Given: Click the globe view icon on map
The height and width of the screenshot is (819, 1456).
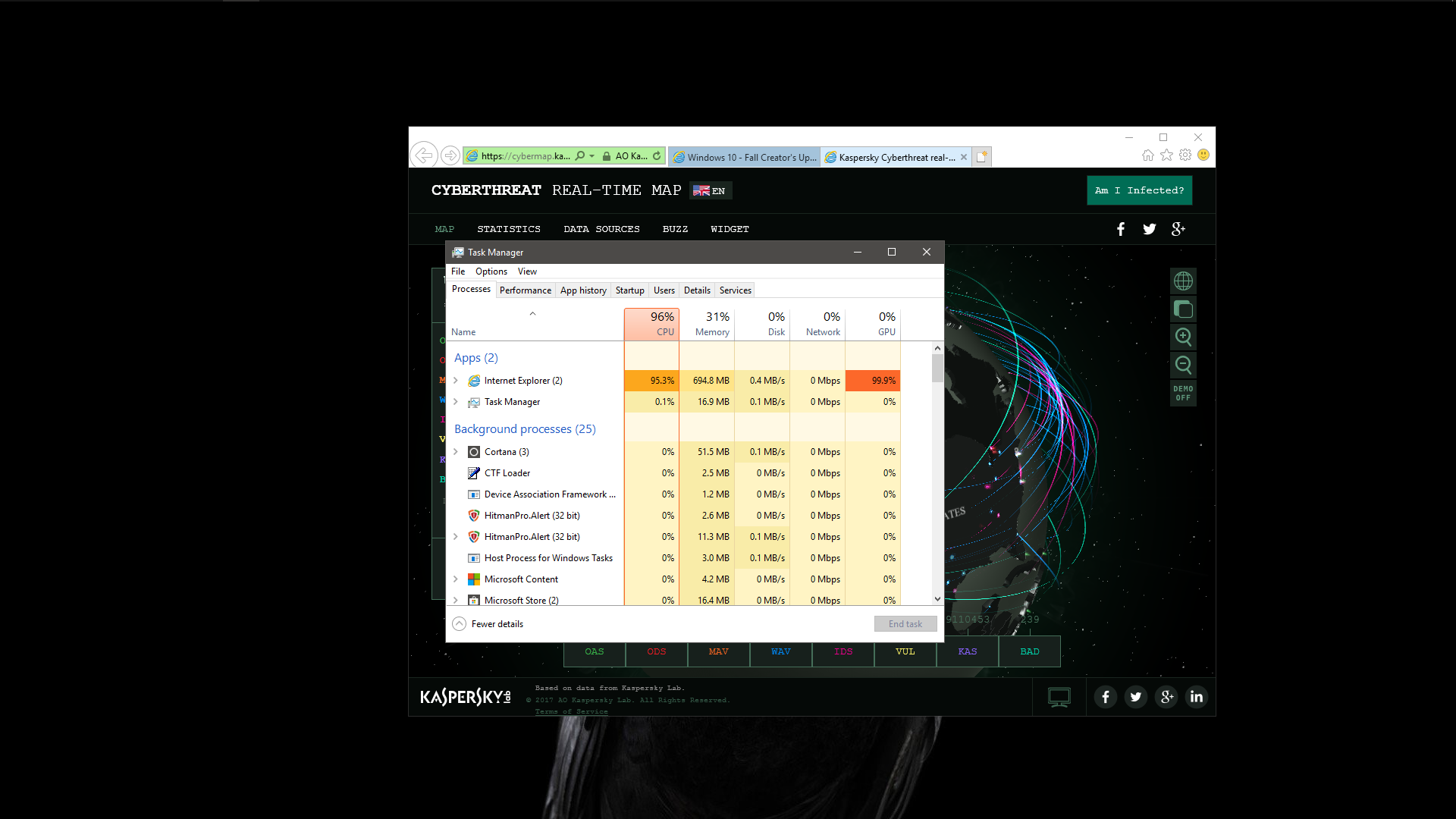Looking at the screenshot, I should [1183, 281].
